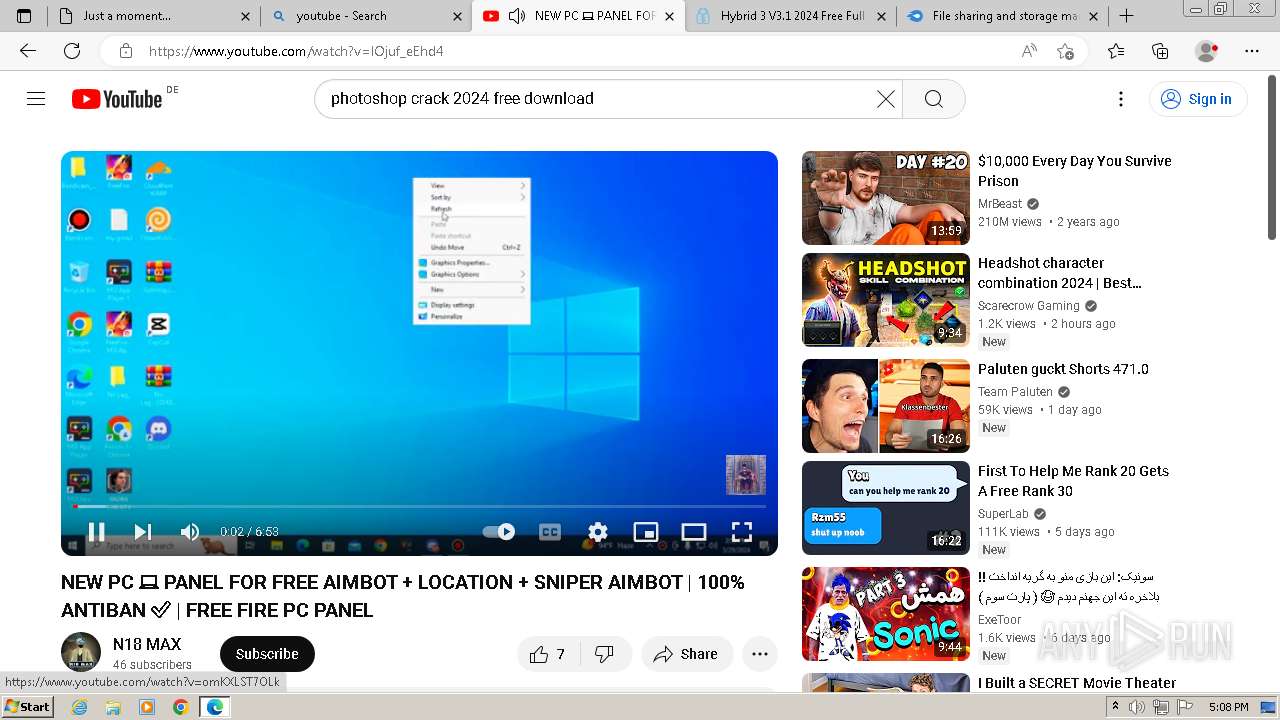The height and width of the screenshot is (720, 1280).
Task: Switch to 'File sharing and storage' tab
Action: click(1002, 16)
